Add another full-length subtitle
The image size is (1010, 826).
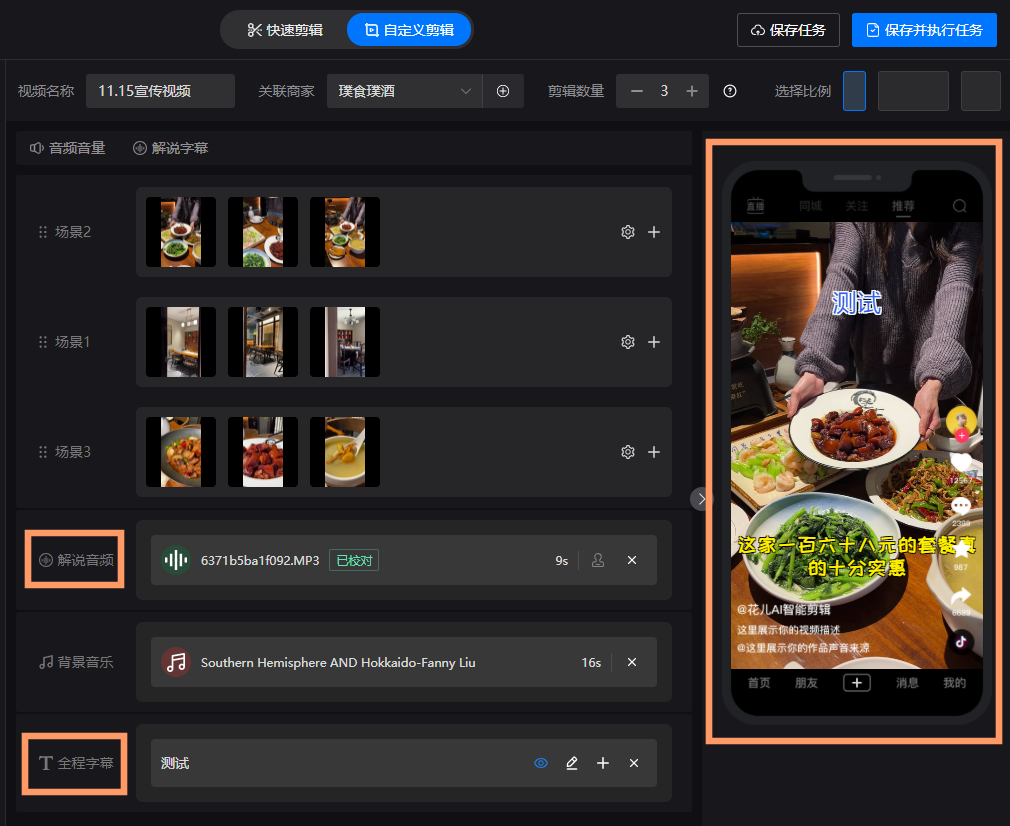(603, 764)
